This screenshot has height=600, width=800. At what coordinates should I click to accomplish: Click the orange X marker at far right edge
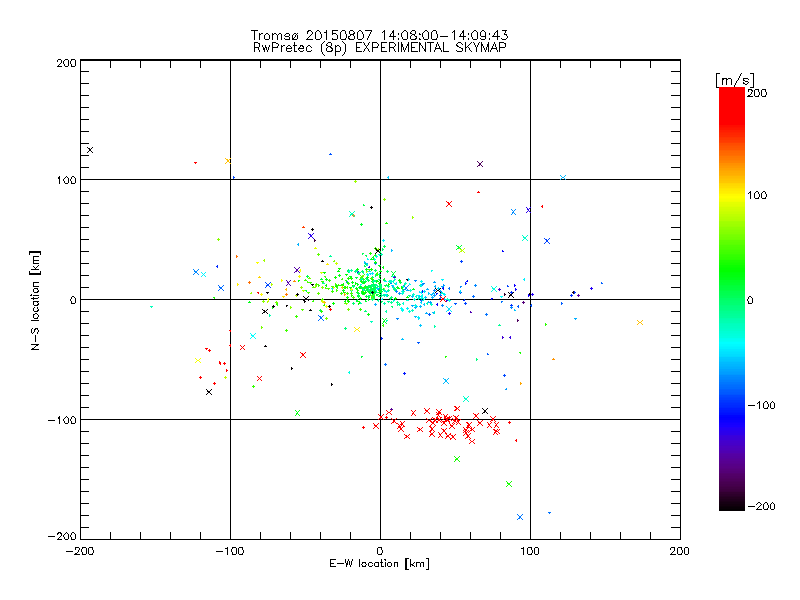pos(640,322)
